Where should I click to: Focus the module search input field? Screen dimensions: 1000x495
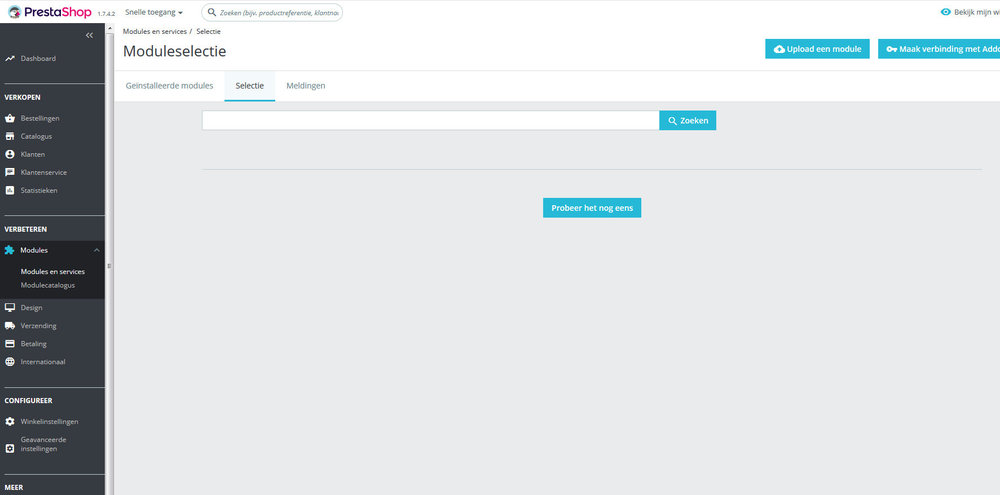tap(430, 121)
